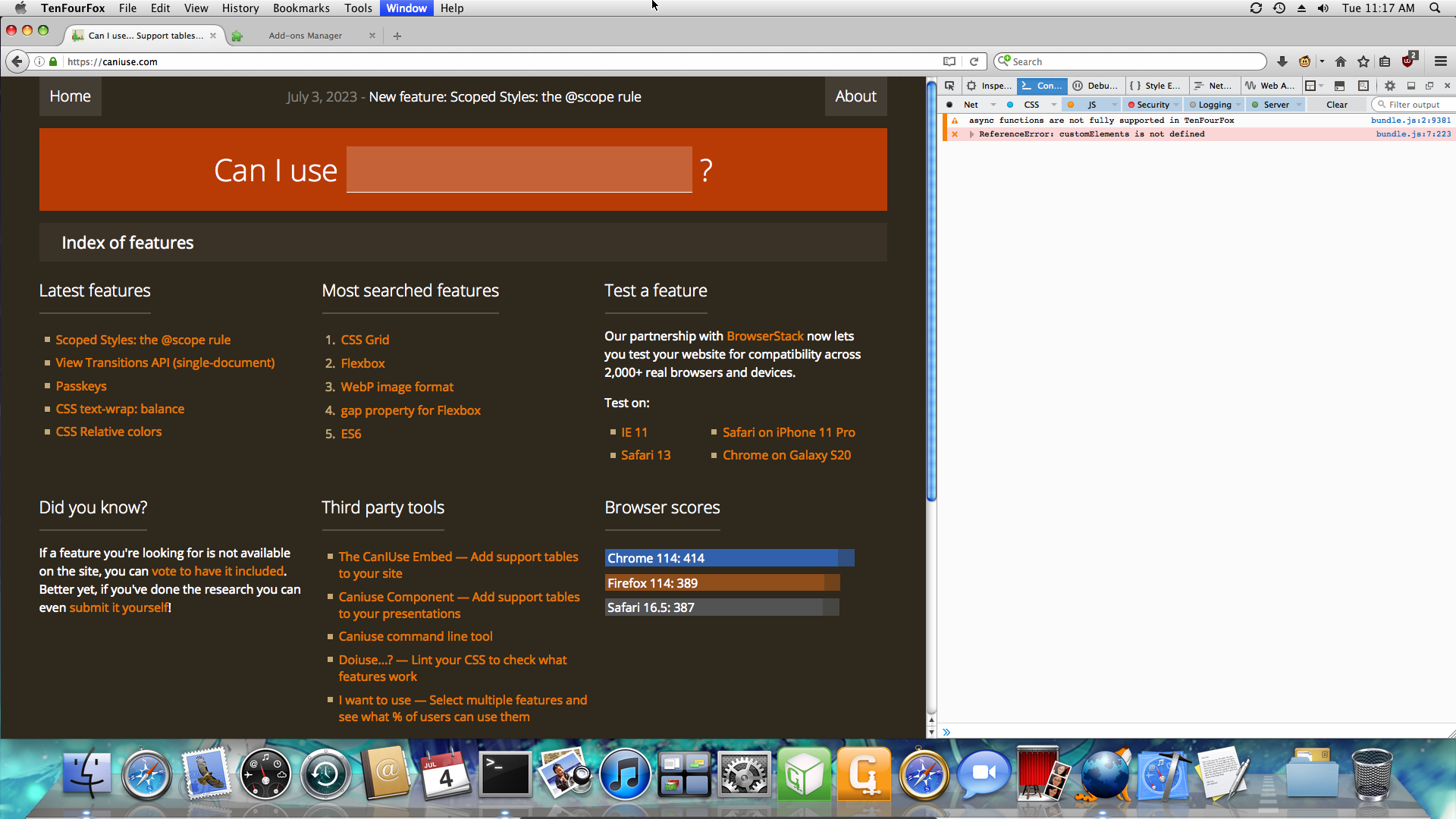The image size is (1456, 819).
Task: Open the Bookmarks menu
Action: (300, 8)
